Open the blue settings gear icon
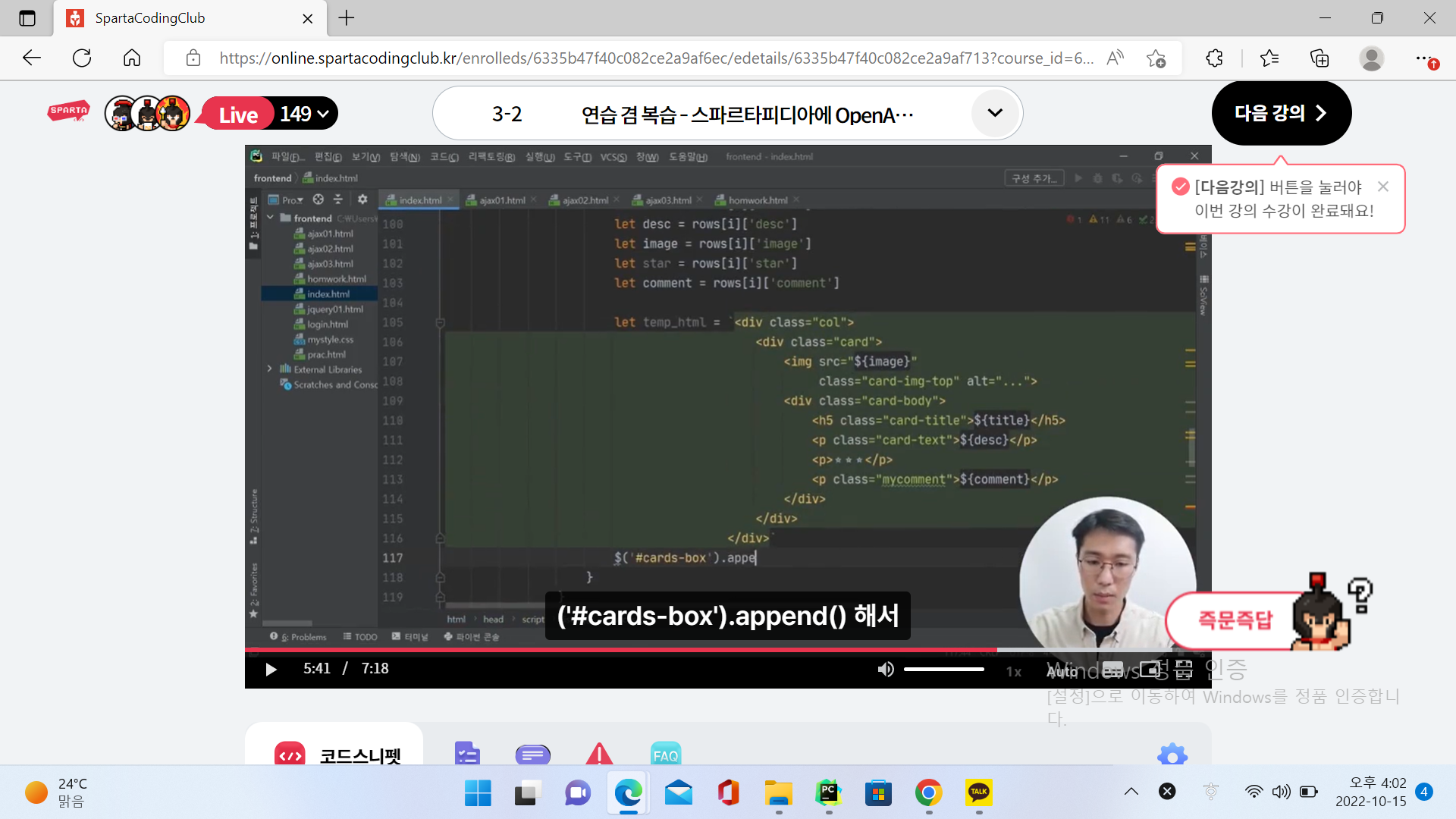The height and width of the screenshot is (819, 1456). [x=1172, y=754]
